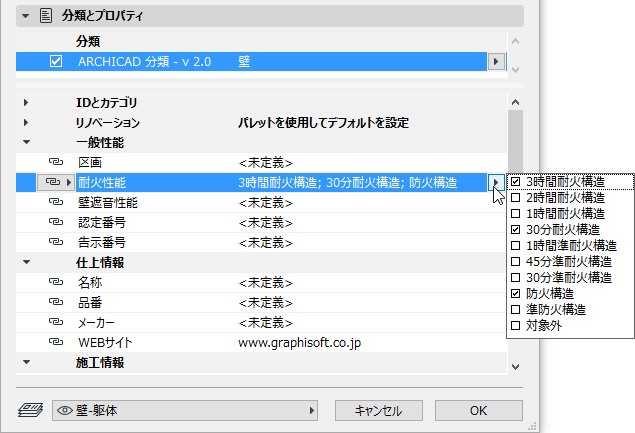Click the 分類 column header
This screenshot has width=635, height=433.
tap(88, 41)
